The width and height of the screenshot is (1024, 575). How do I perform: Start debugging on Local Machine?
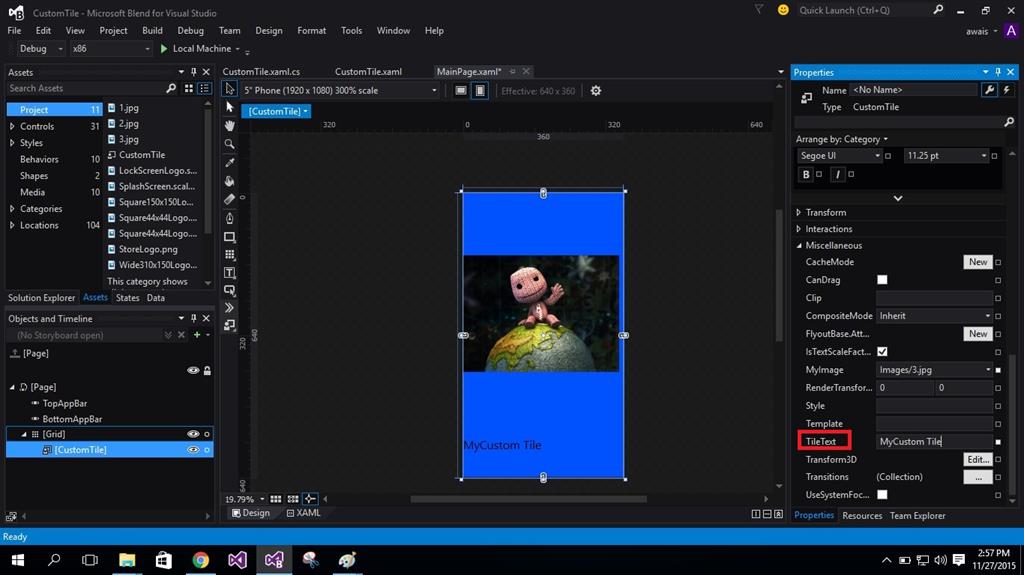196,48
